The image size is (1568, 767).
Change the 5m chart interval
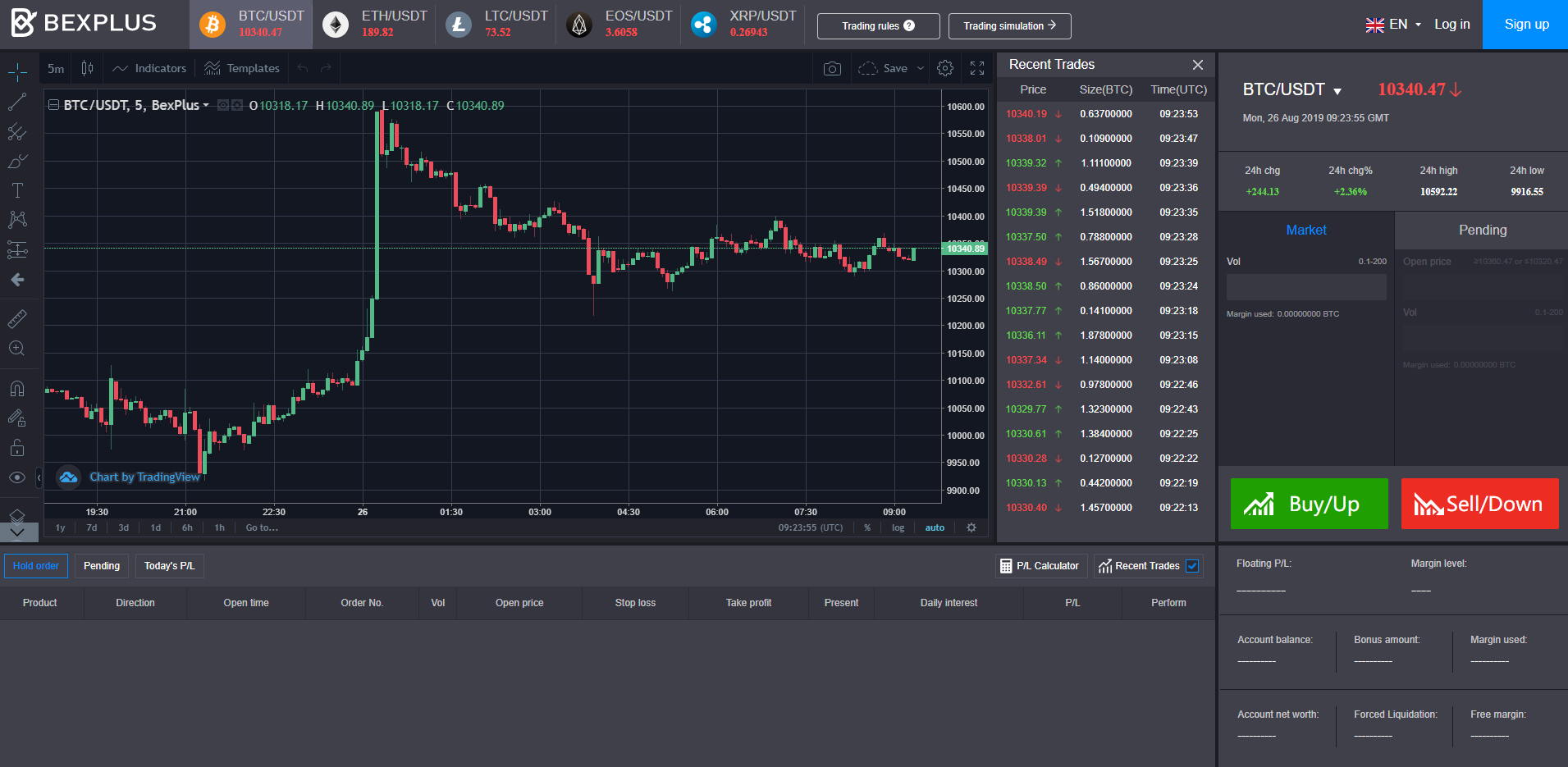(56, 68)
